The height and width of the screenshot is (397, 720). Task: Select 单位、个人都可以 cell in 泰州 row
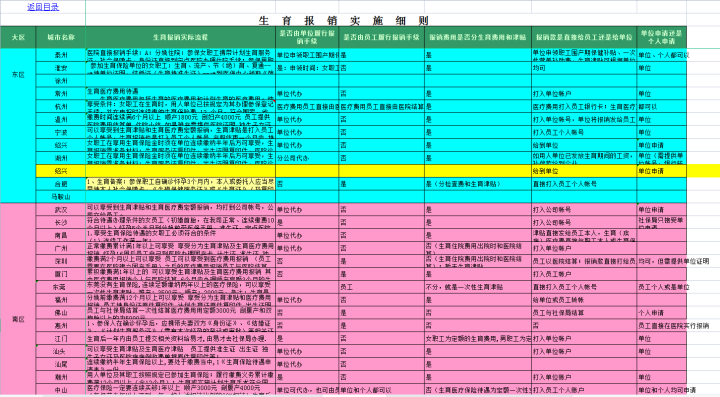tap(662, 55)
